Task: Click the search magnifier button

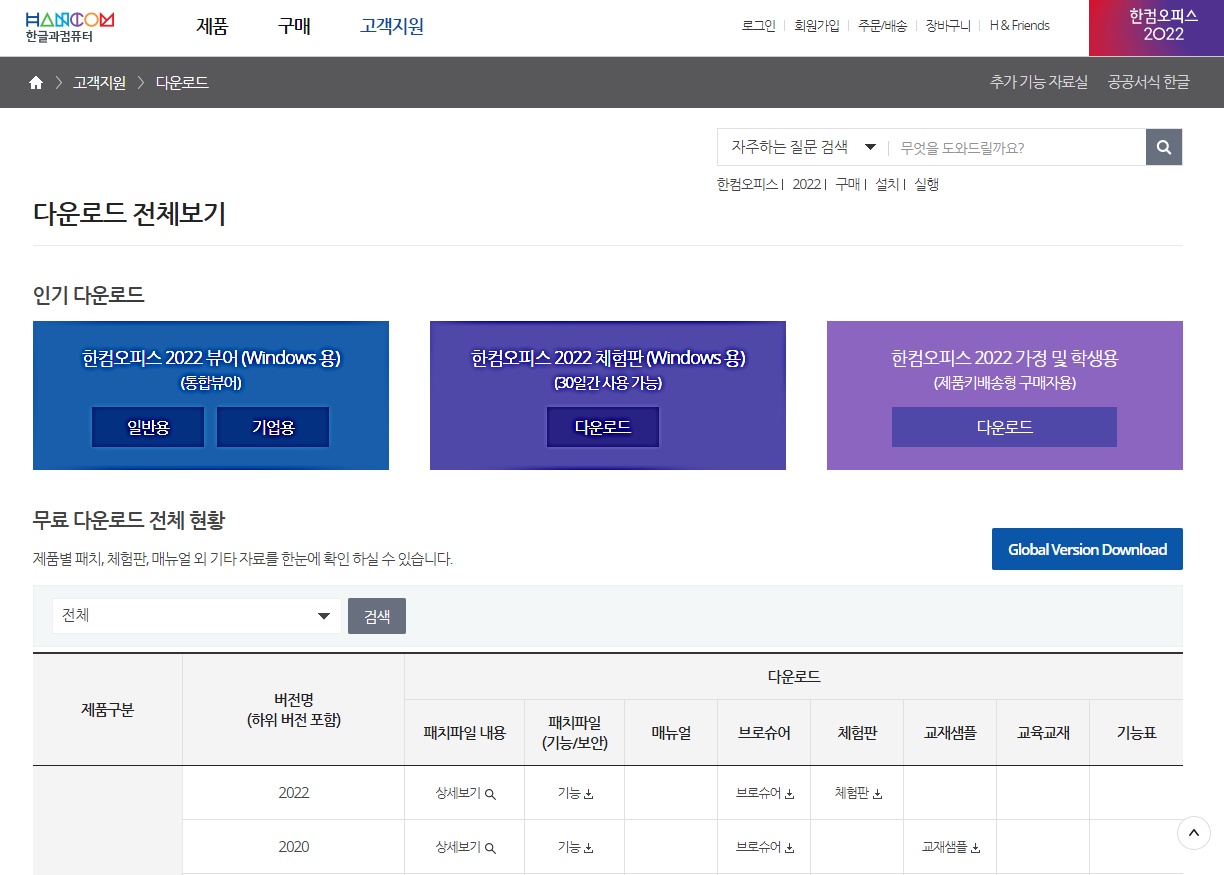Action: pyautogui.click(x=1164, y=147)
